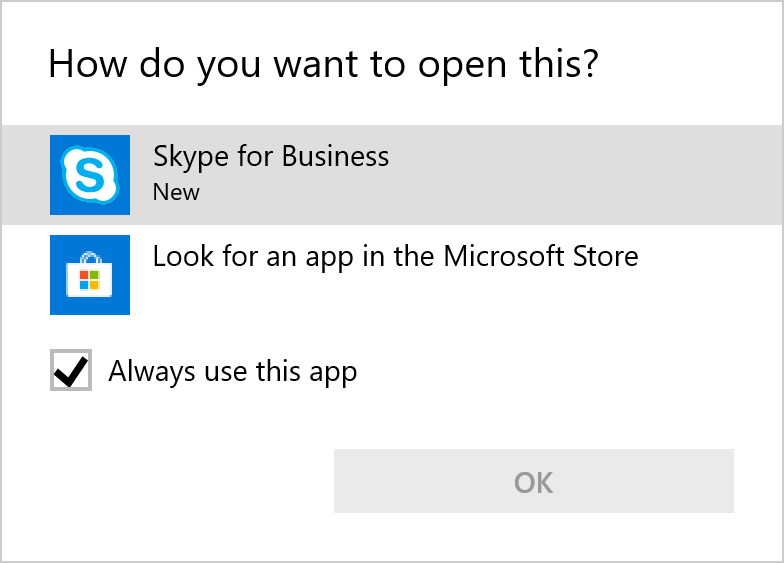Click the Skype for Business icon

90,175
